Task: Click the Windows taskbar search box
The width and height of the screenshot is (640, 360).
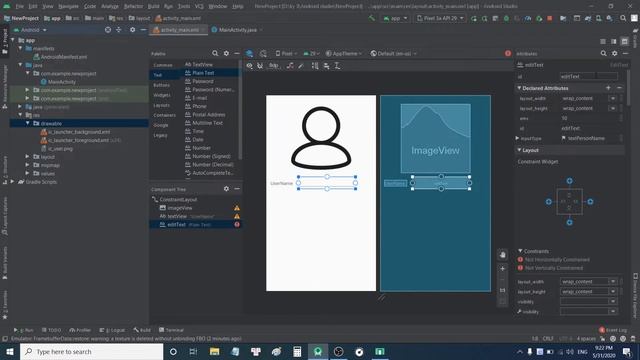Action: tap(91, 351)
